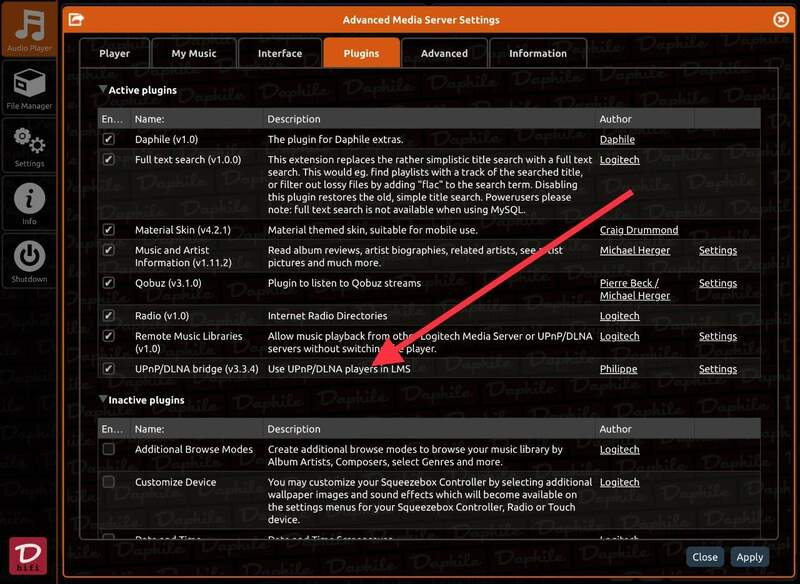Collapse the Active plugins section
The width and height of the screenshot is (800, 584).
tap(102, 90)
